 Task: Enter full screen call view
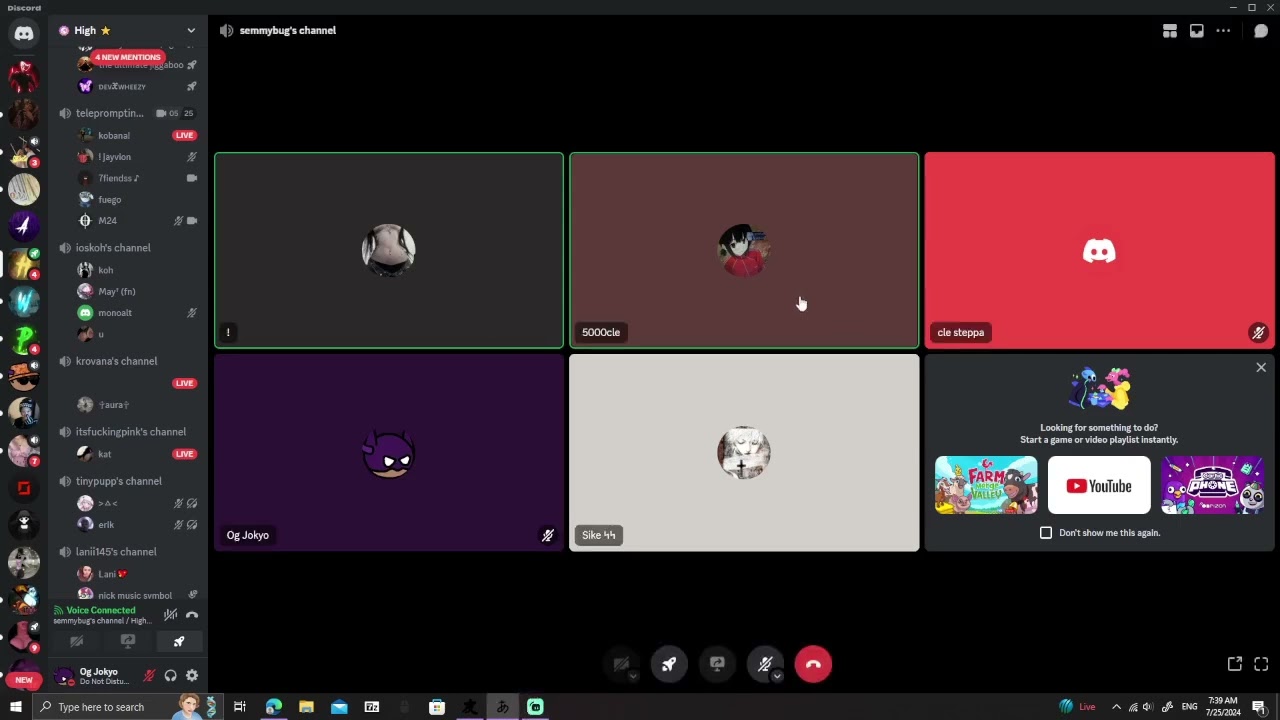click(x=1261, y=664)
